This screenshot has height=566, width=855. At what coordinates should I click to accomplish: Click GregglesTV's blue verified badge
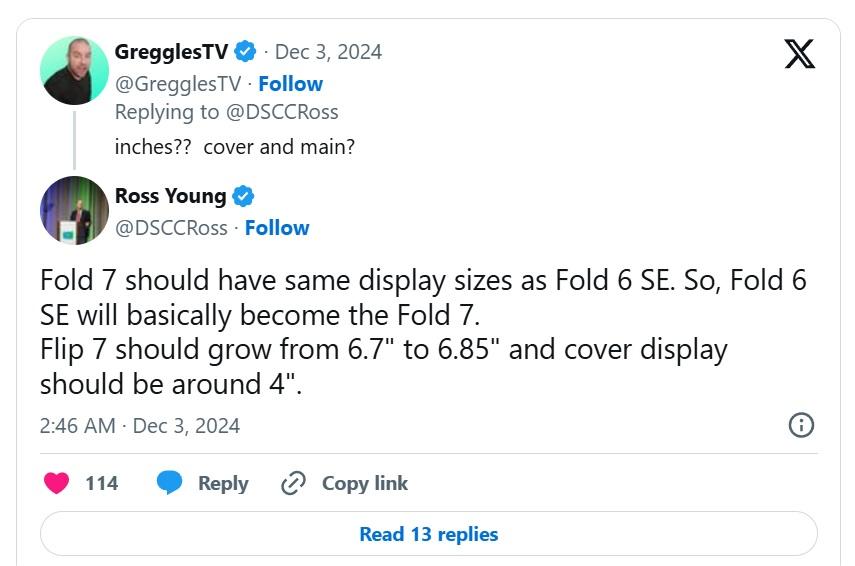(x=246, y=52)
